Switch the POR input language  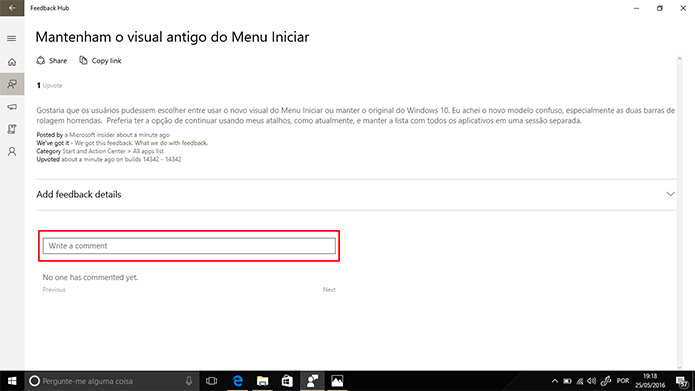623,381
